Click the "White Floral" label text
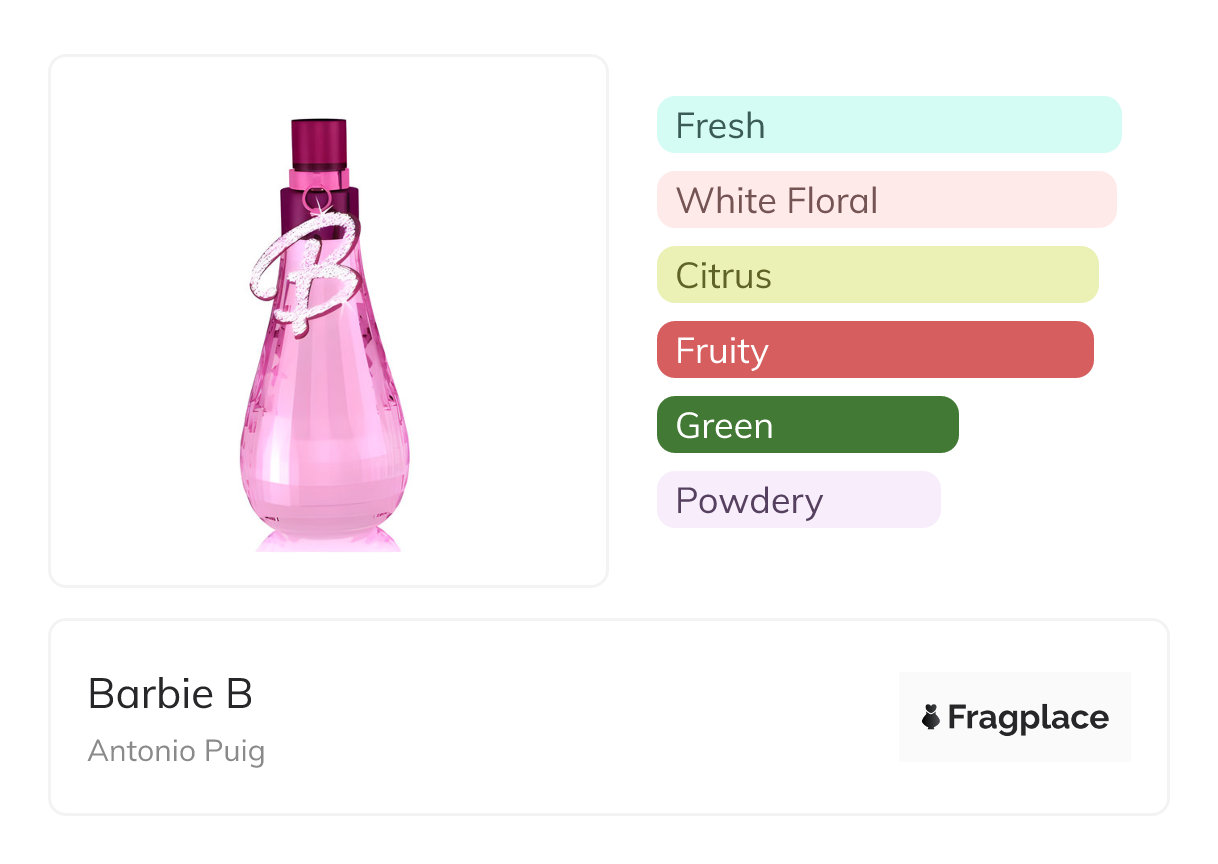 tap(776, 201)
